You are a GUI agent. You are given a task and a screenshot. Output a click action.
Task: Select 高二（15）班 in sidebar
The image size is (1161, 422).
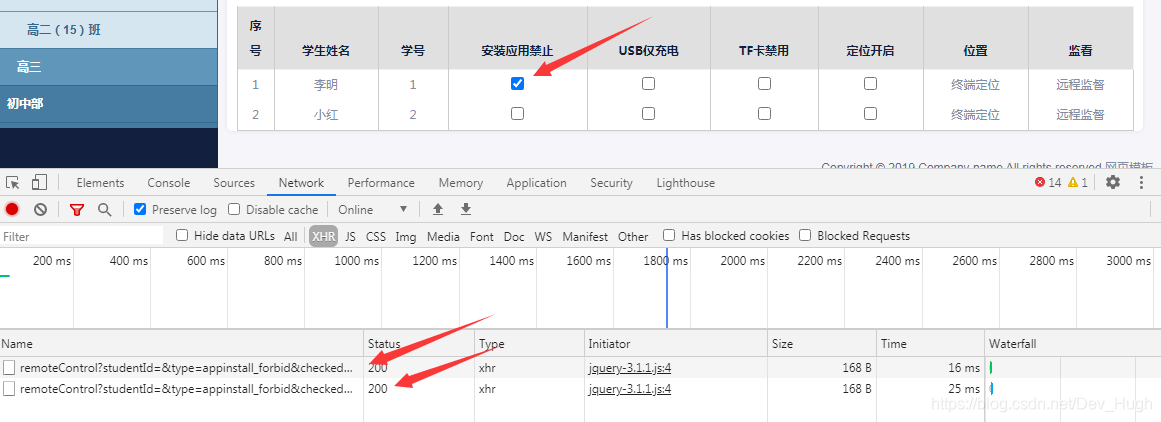coord(109,30)
